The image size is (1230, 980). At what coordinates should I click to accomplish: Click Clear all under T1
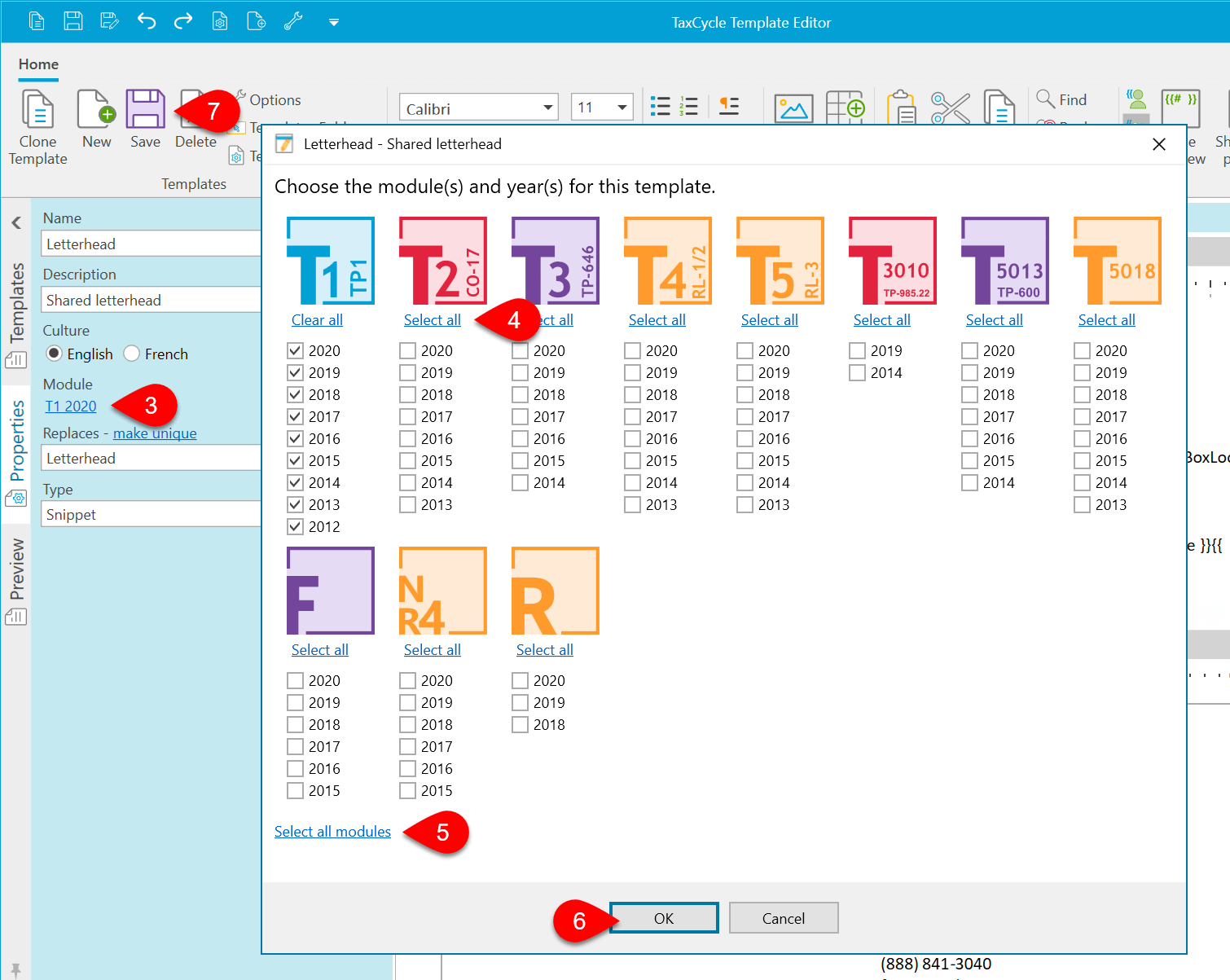click(317, 320)
